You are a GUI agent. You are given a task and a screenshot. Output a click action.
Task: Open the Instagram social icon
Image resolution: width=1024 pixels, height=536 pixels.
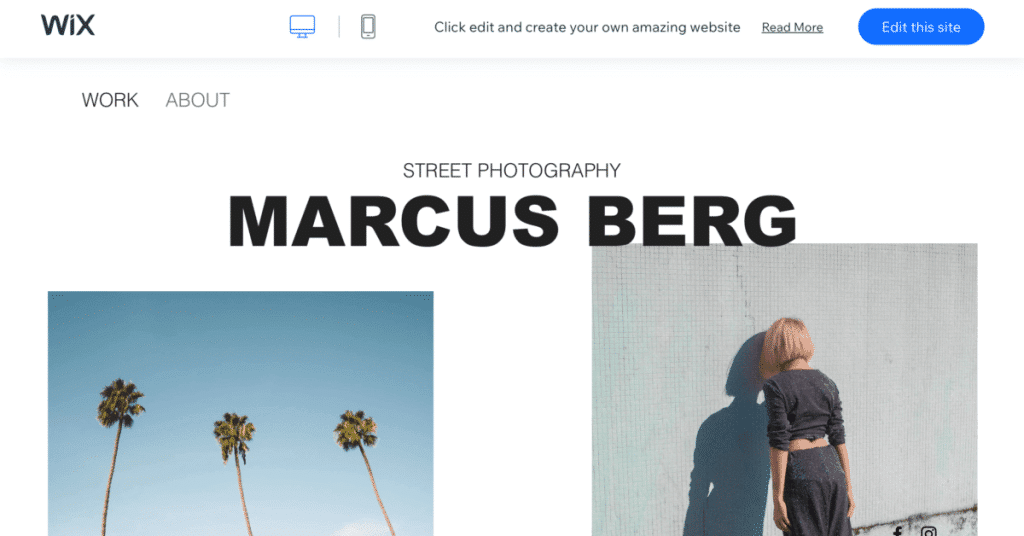click(929, 531)
